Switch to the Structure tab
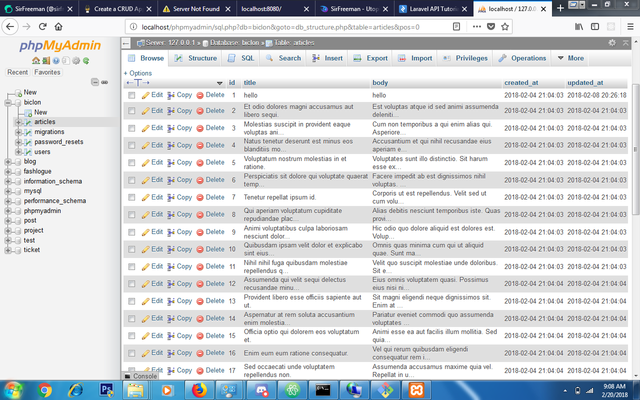640x400 pixels. coord(196,58)
